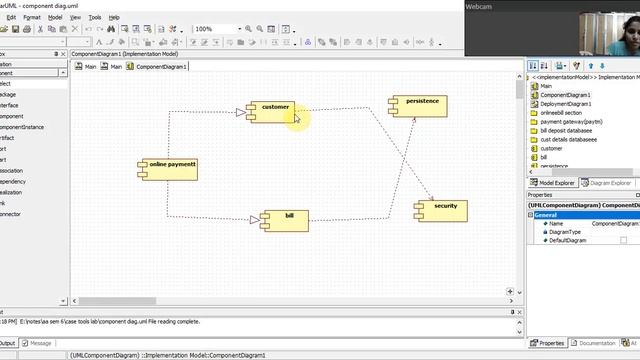Switch to the Model Explorer tab
The height and width of the screenshot is (360, 640).
point(552,183)
